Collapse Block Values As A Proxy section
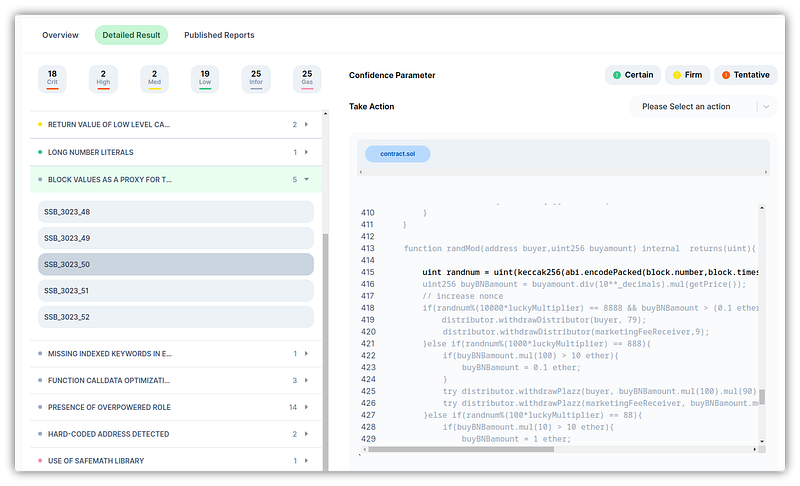 click(306, 180)
